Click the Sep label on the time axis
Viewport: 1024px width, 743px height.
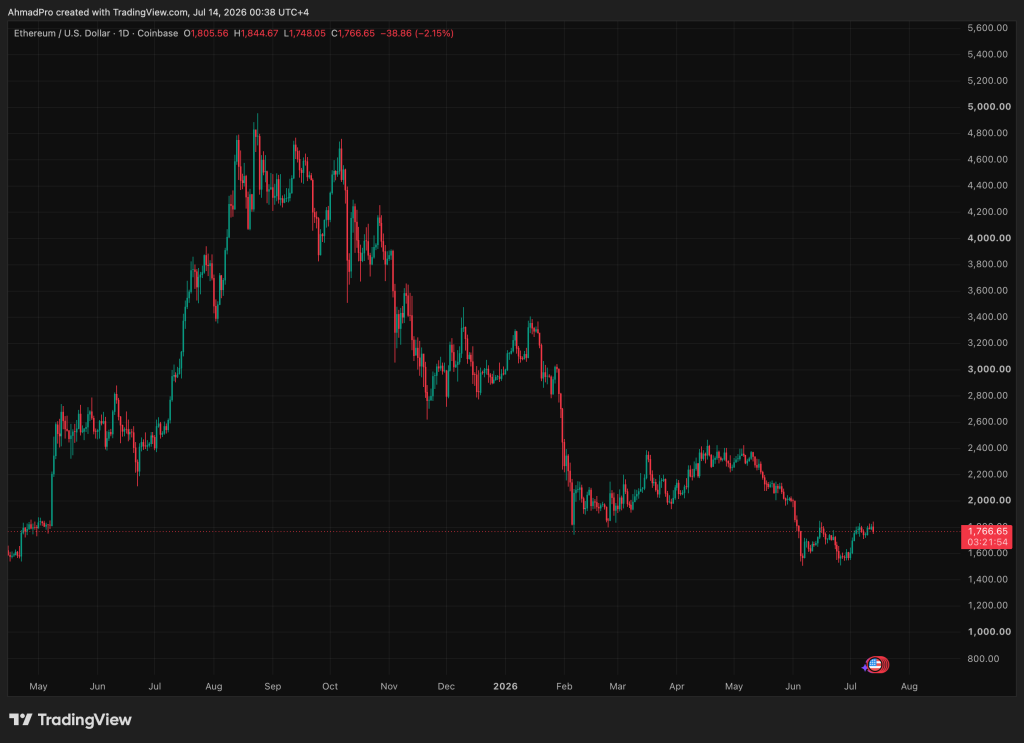272,686
